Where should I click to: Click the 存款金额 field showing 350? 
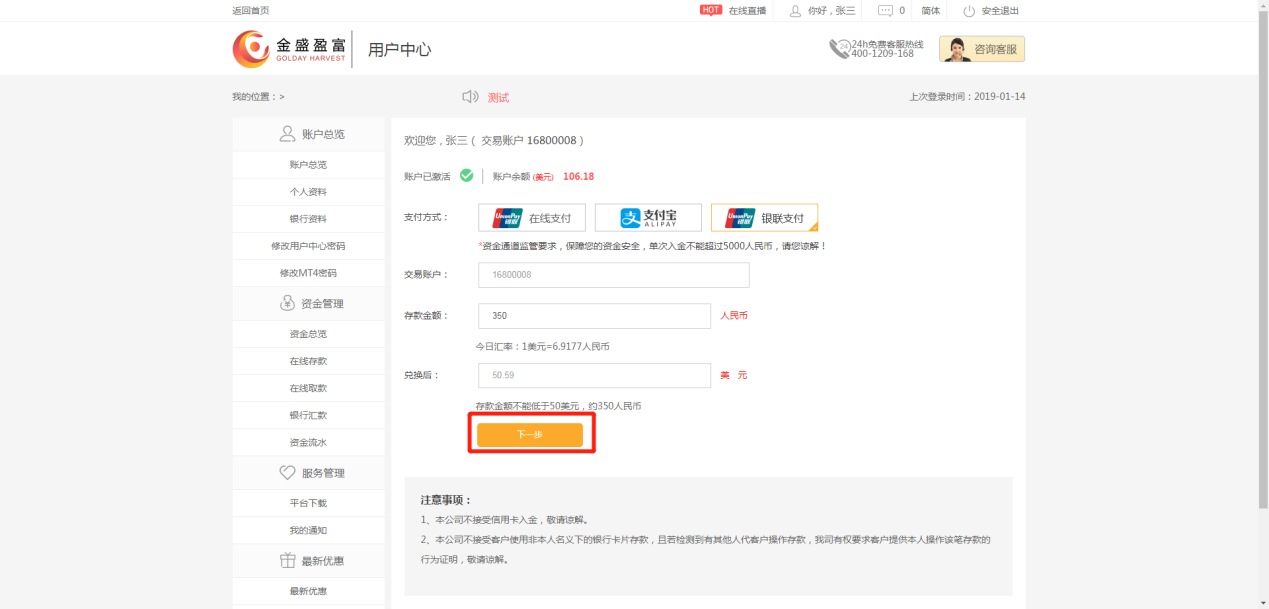click(595, 316)
